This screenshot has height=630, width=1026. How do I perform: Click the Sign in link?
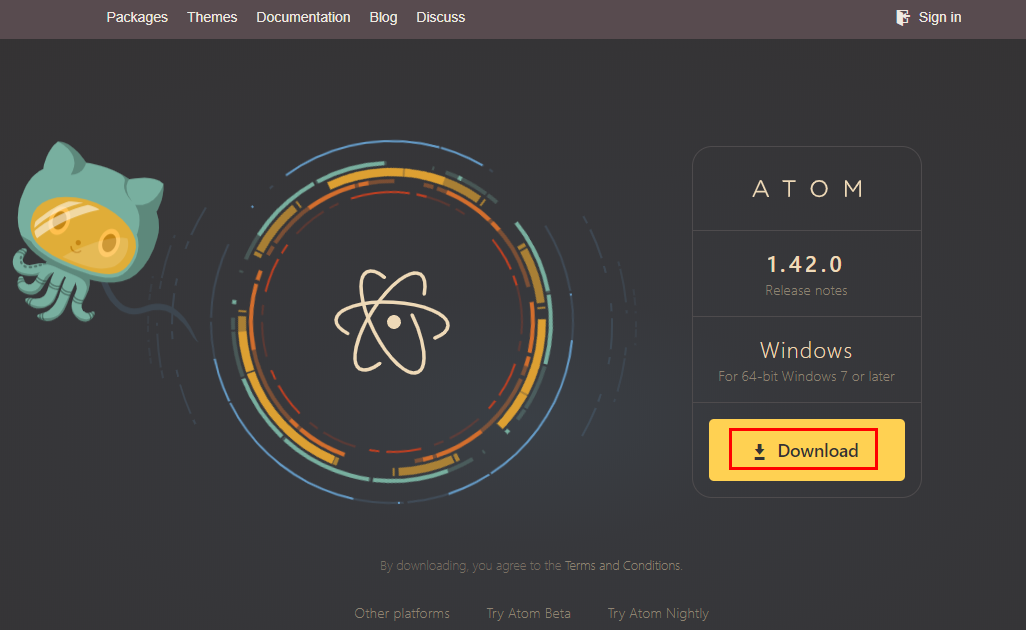coord(940,18)
